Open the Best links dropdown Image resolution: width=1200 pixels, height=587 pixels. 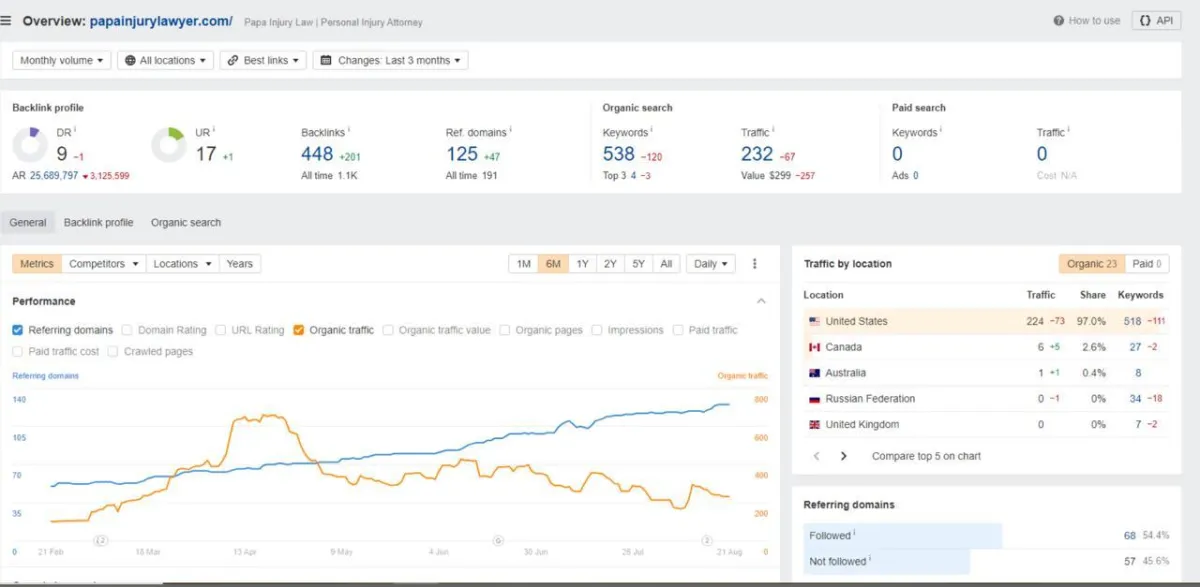tap(263, 61)
